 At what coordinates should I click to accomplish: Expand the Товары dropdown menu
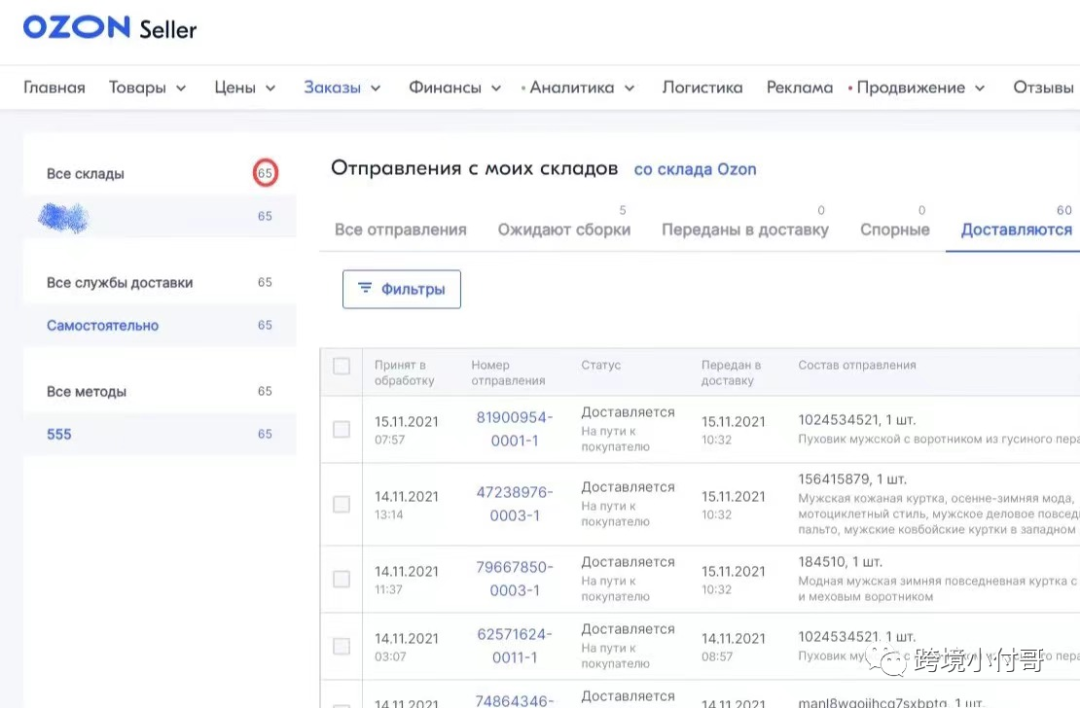(x=147, y=88)
